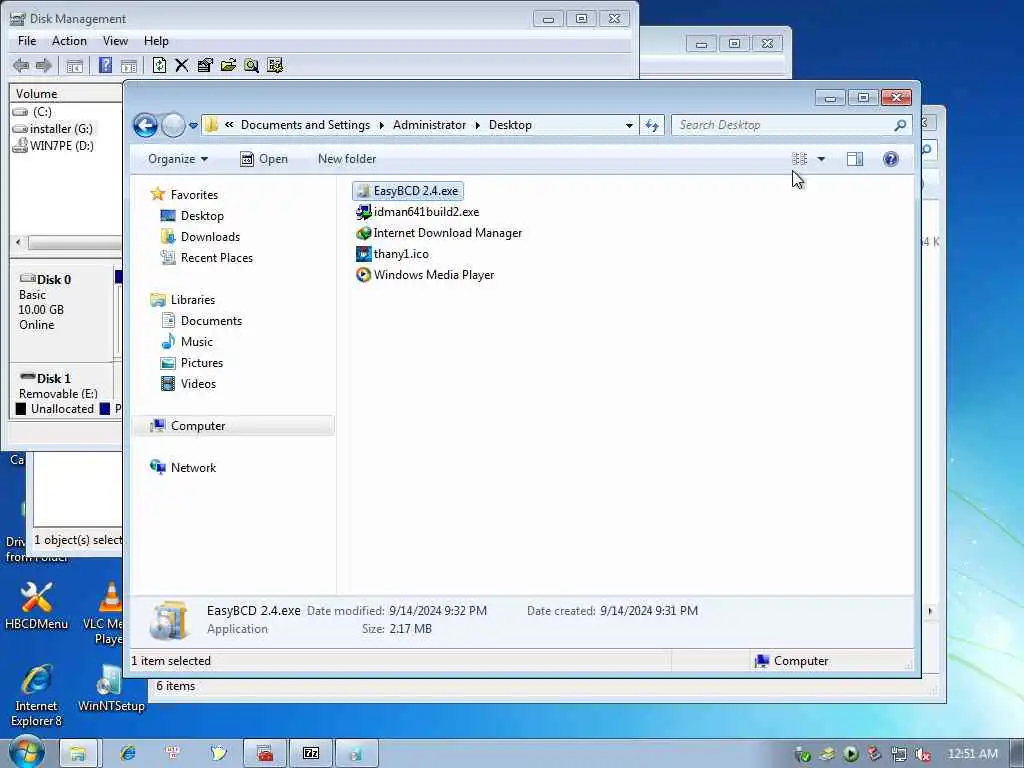Expand breadcrumb arrow after Administrator
The width and height of the screenshot is (1024, 768).
click(x=477, y=125)
